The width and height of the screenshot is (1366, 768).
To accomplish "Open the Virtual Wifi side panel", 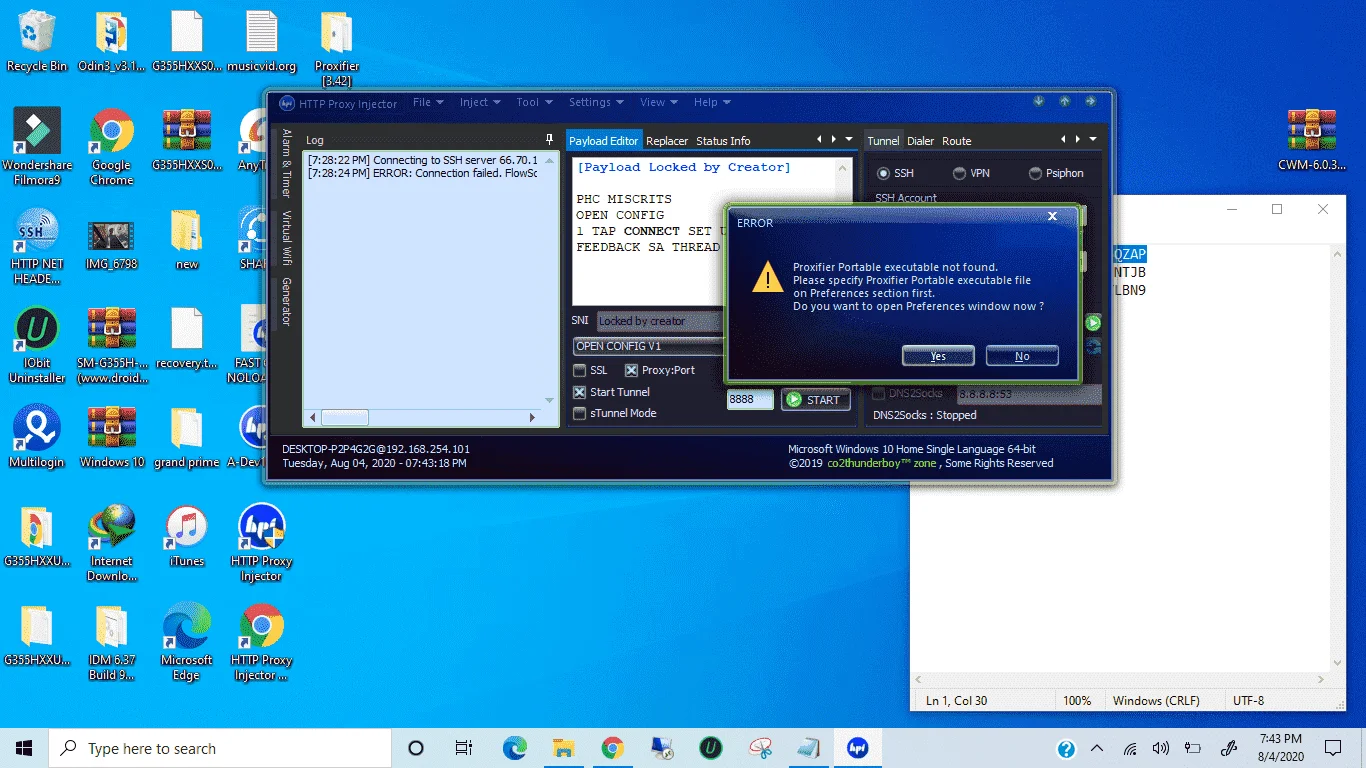I will click(x=286, y=239).
